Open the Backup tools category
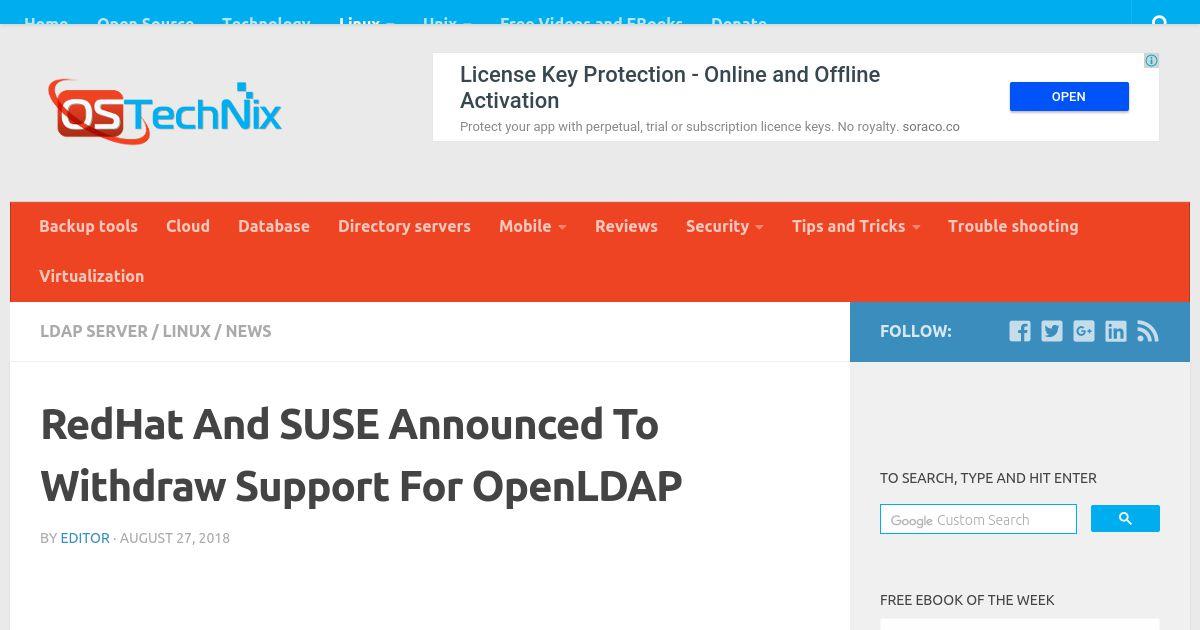The image size is (1200, 630). coord(88,226)
